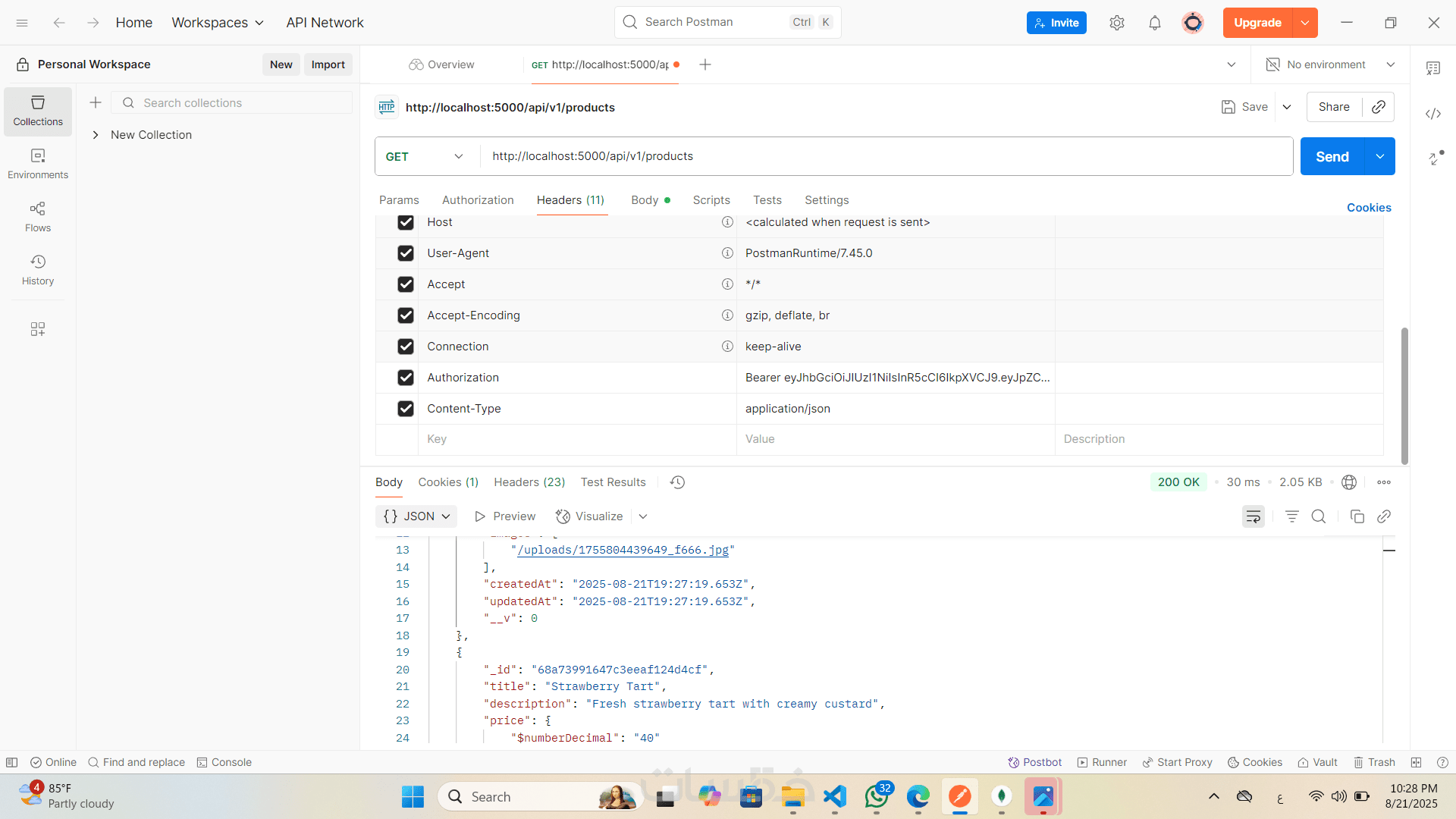Disable the Content-Type header checkbox

406,409
